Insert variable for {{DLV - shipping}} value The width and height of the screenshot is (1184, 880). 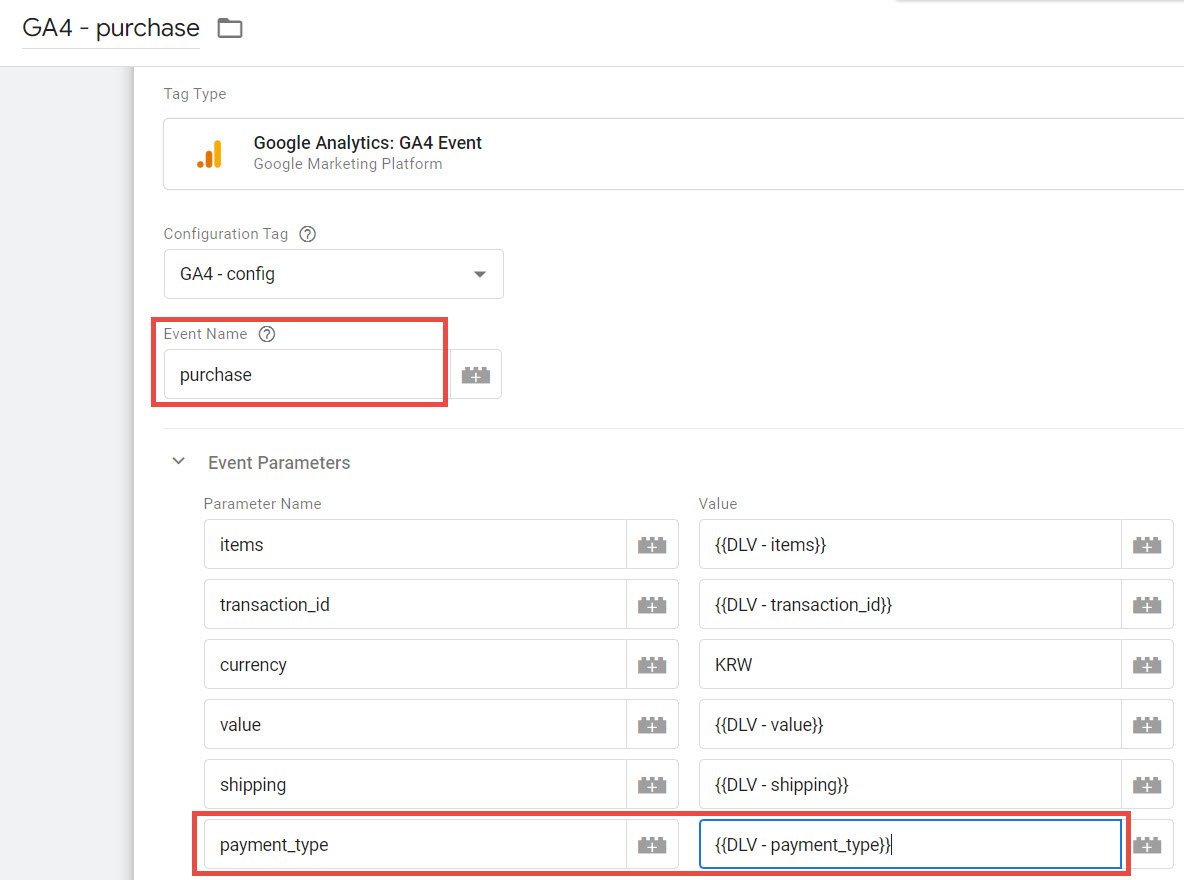tap(1147, 785)
